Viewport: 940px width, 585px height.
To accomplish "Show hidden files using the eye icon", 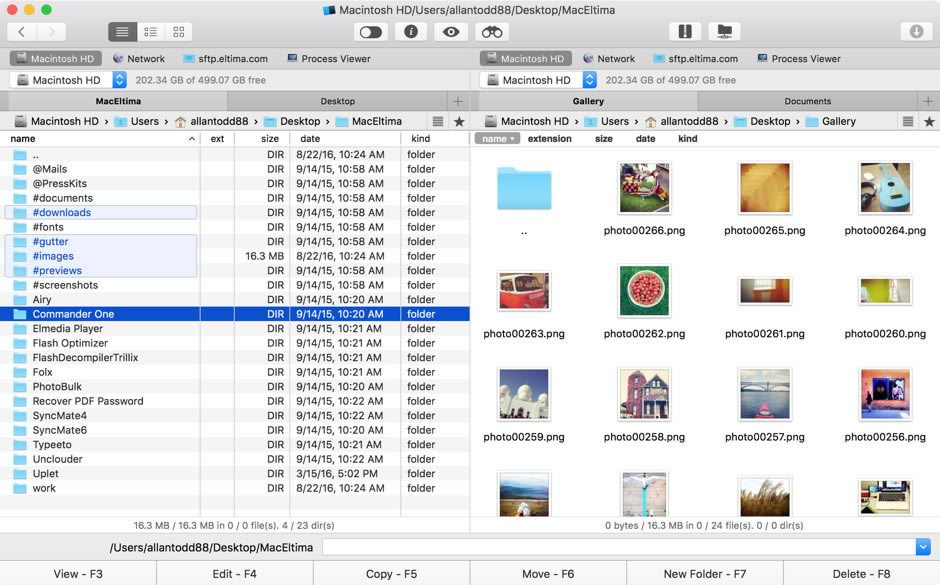I will [450, 31].
